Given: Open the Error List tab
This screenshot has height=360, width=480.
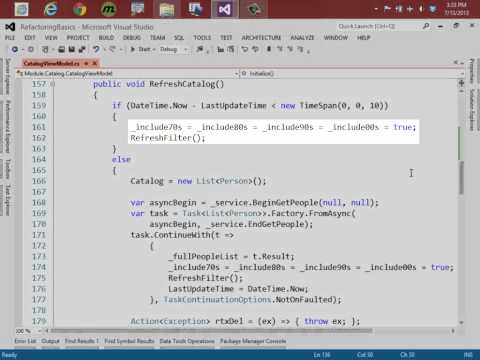Looking at the screenshot, I should tap(25, 341).
